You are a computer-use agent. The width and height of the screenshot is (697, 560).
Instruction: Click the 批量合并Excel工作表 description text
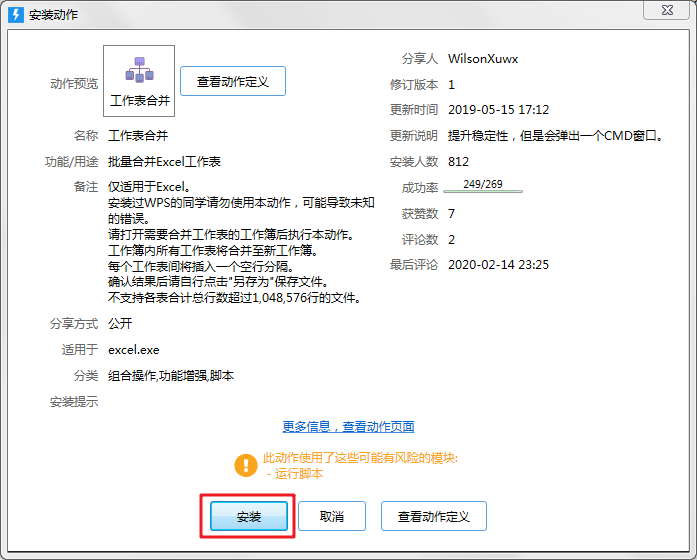(164, 162)
